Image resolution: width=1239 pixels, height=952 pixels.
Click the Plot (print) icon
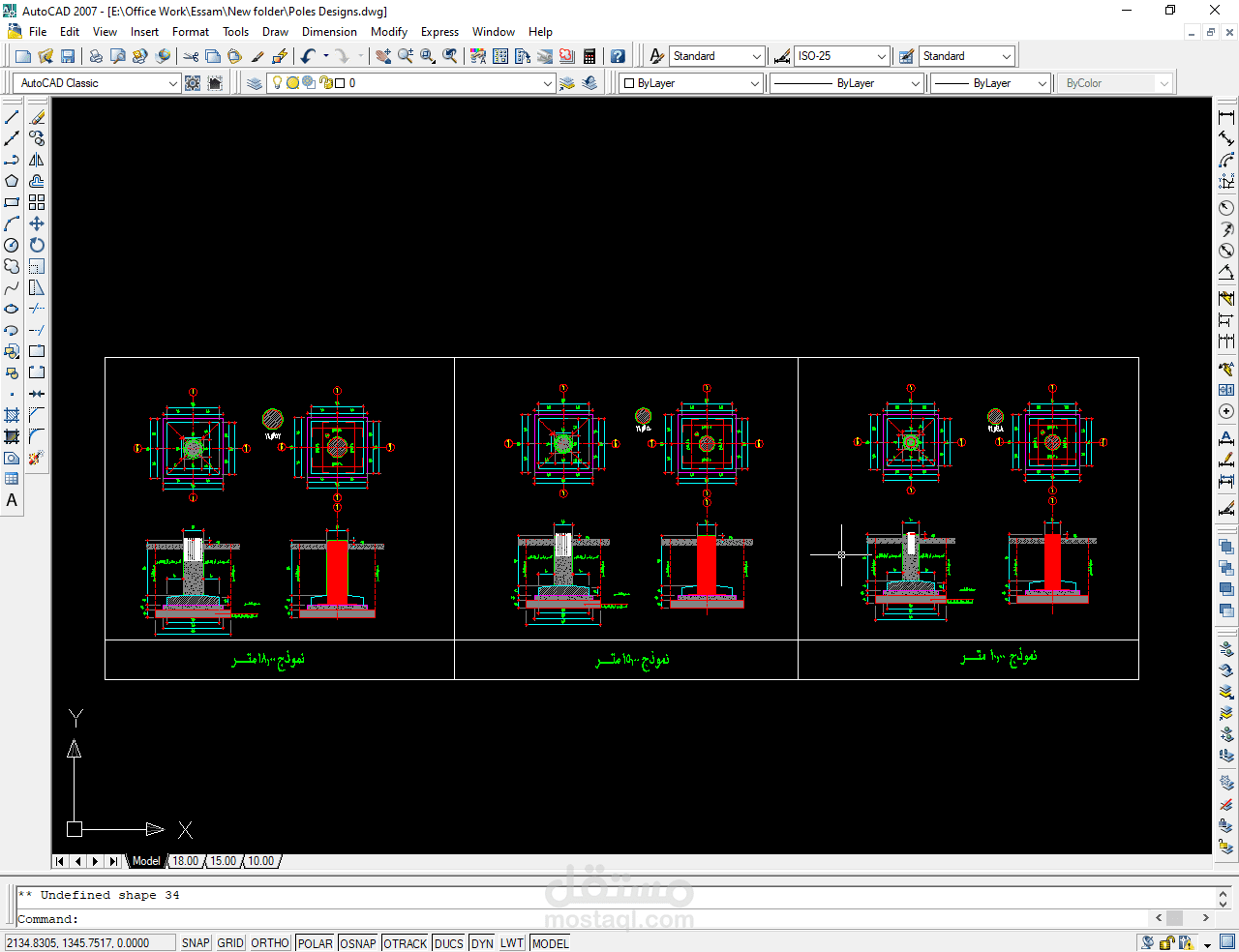click(x=96, y=56)
